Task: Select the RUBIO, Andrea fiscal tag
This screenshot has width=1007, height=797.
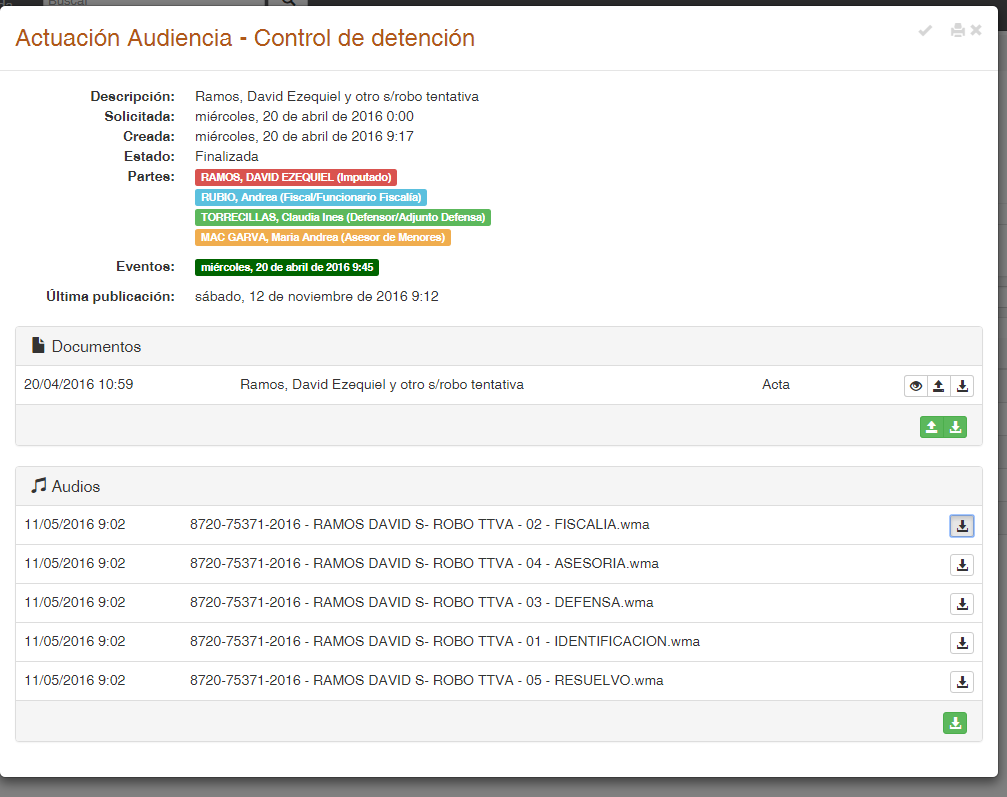Action: (x=311, y=197)
